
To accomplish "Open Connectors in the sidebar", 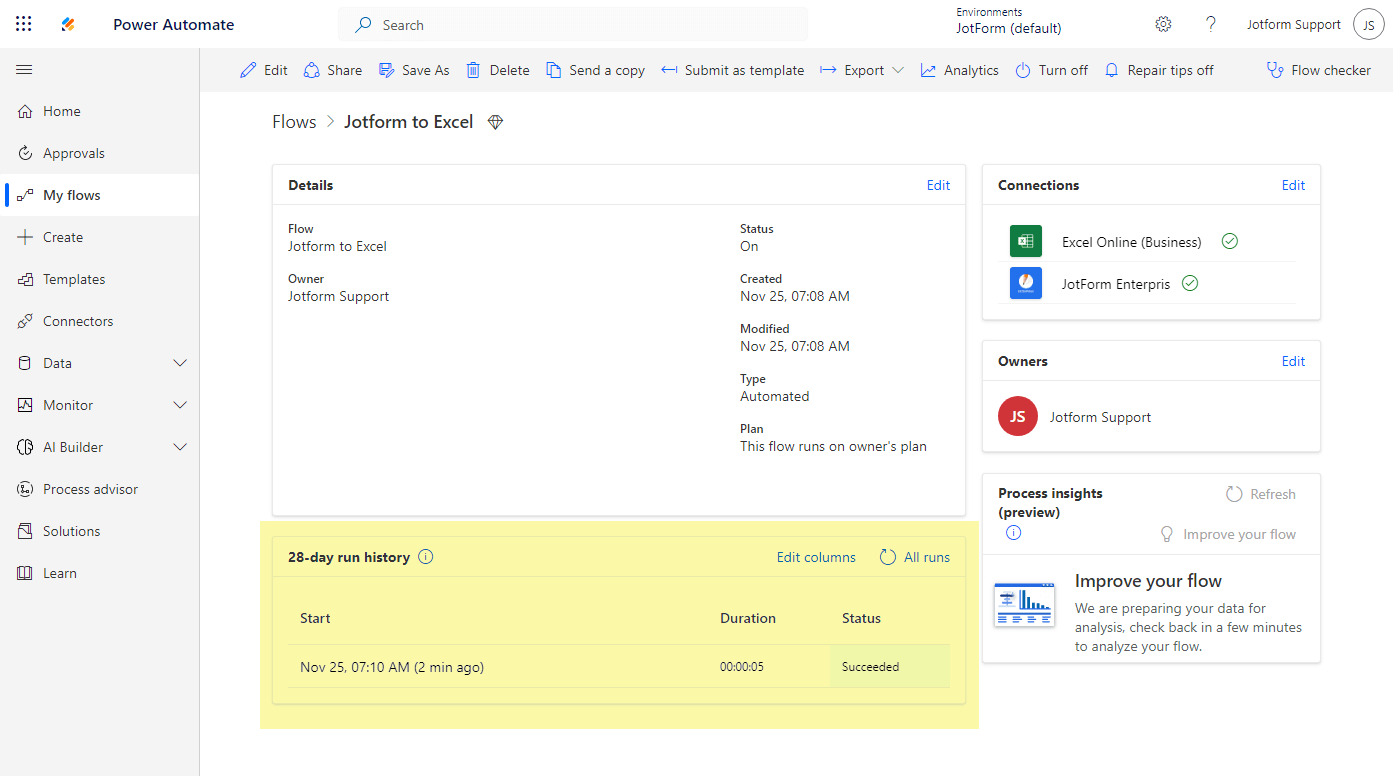I will 100,321.
